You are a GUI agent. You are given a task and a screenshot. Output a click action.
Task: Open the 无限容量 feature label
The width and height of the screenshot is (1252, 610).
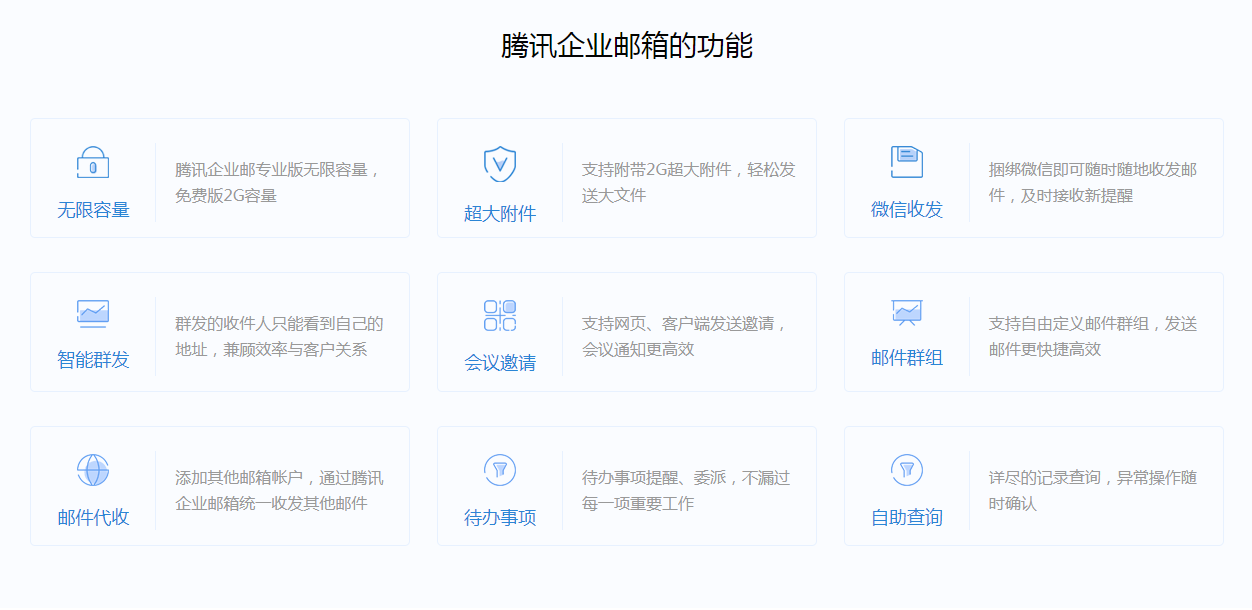(x=93, y=210)
